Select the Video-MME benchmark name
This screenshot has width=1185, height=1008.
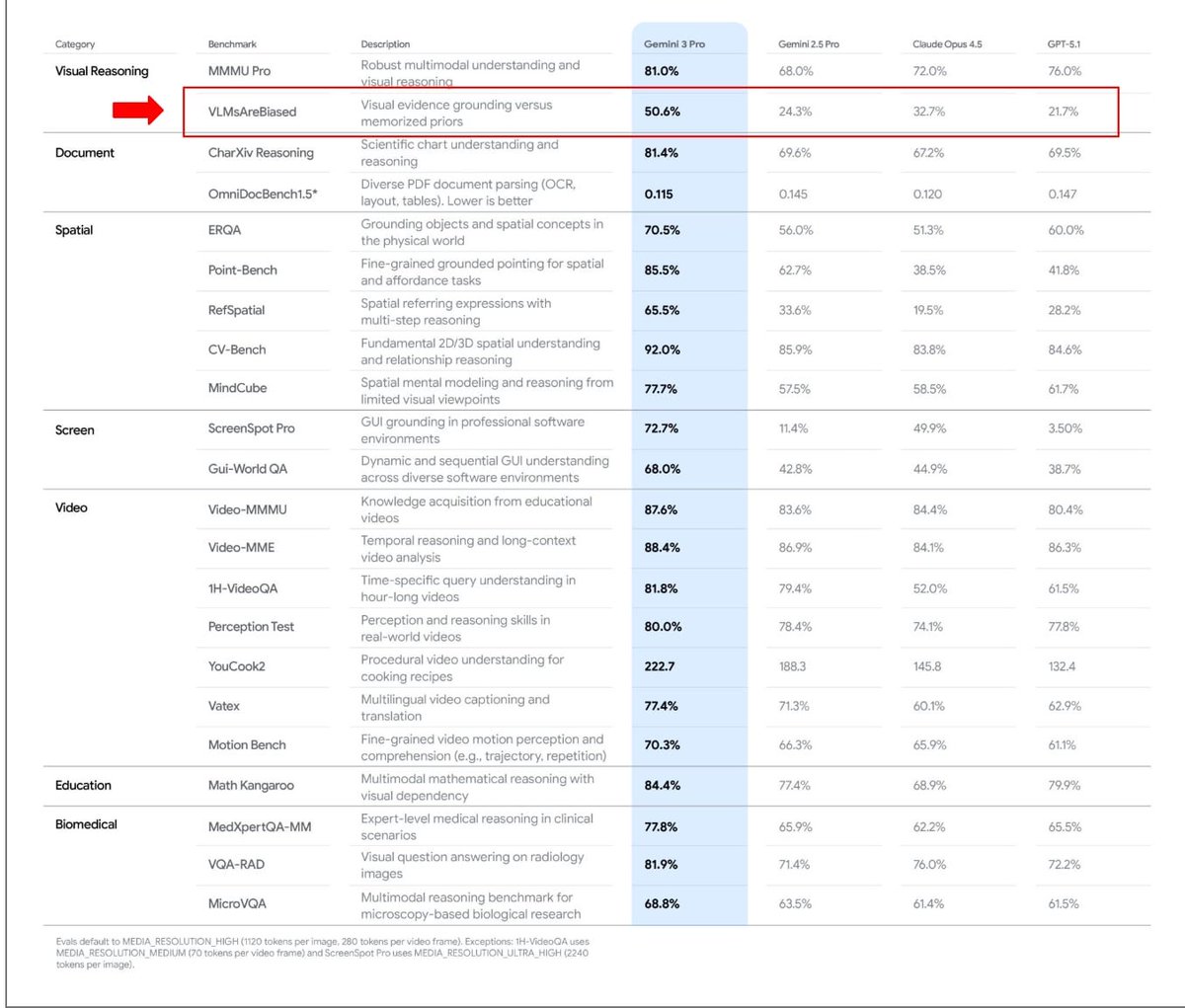point(241,547)
